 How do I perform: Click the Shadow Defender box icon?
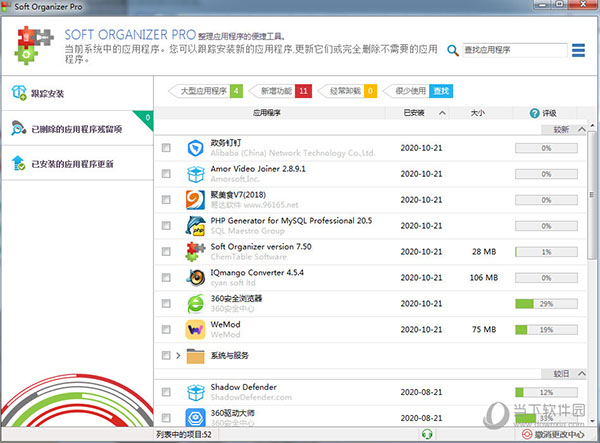196,392
